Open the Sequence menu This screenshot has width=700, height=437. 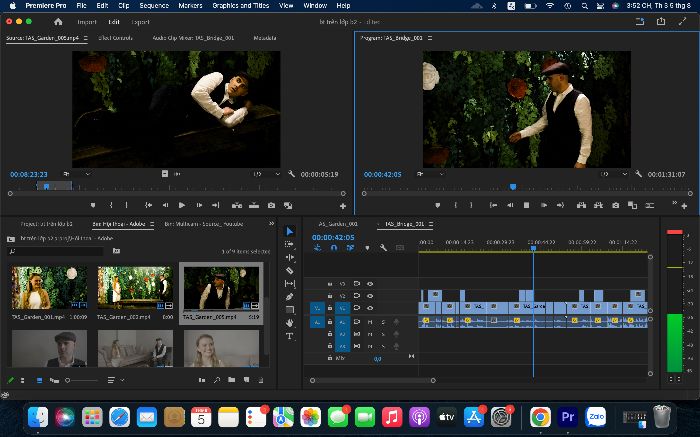click(x=154, y=5)
